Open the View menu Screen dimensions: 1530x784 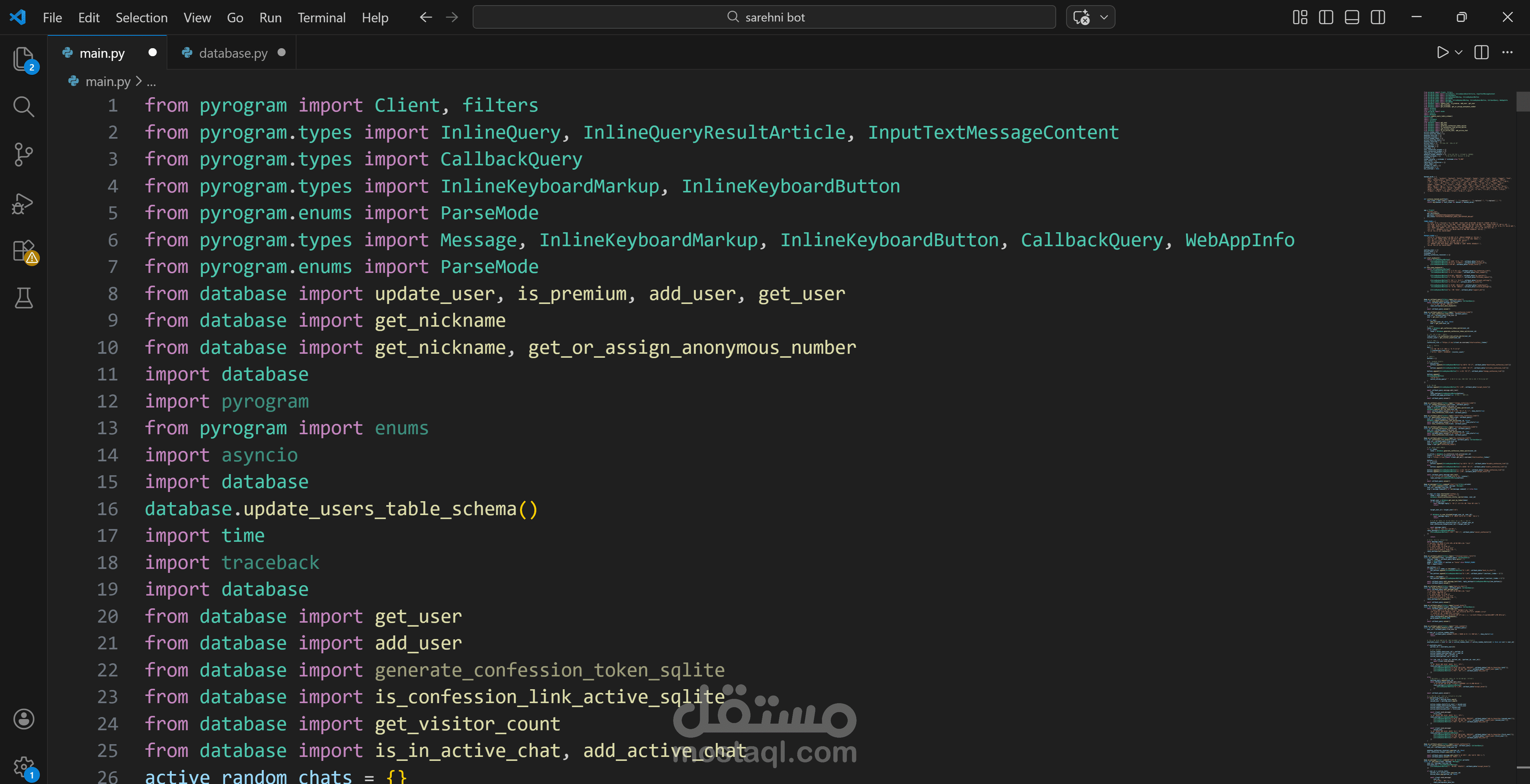197,18
